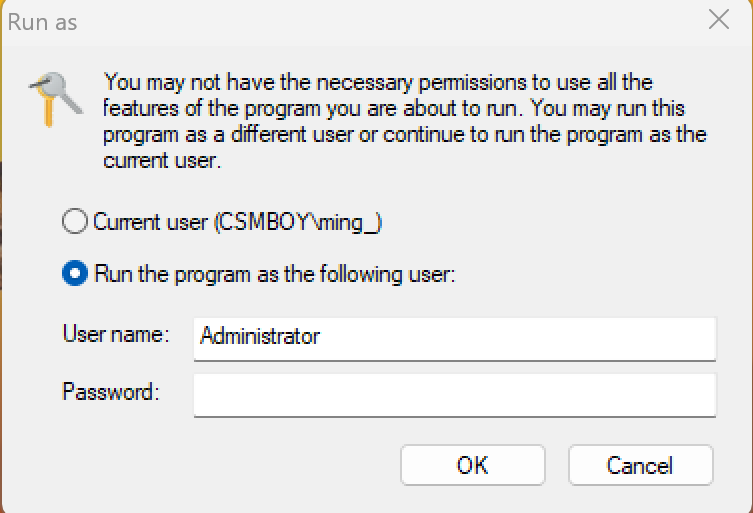Image resolution: width=753 pixels, height=513 pixels.
Task: Click the "User name:" label
Action: [x=117, y=334]
